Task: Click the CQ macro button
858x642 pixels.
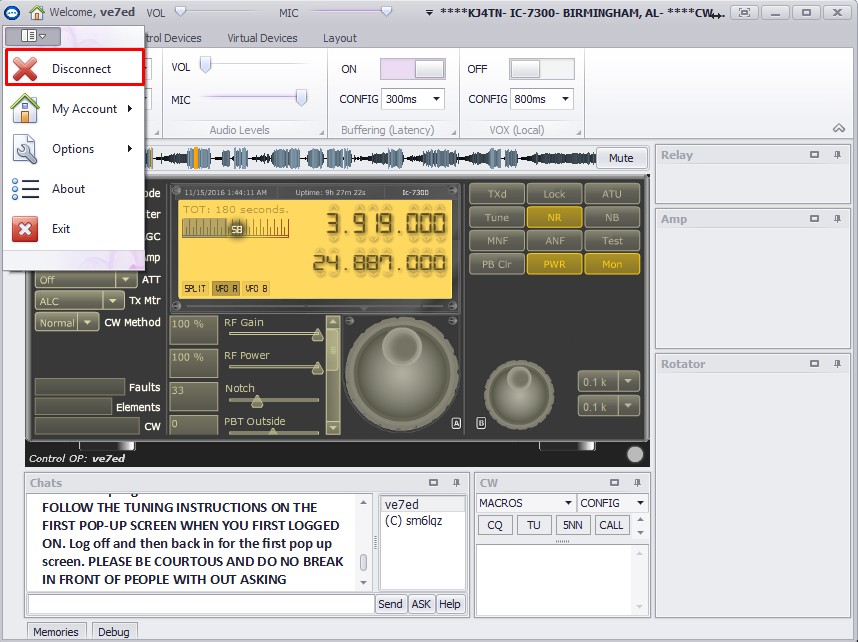Action: point(495,525)
